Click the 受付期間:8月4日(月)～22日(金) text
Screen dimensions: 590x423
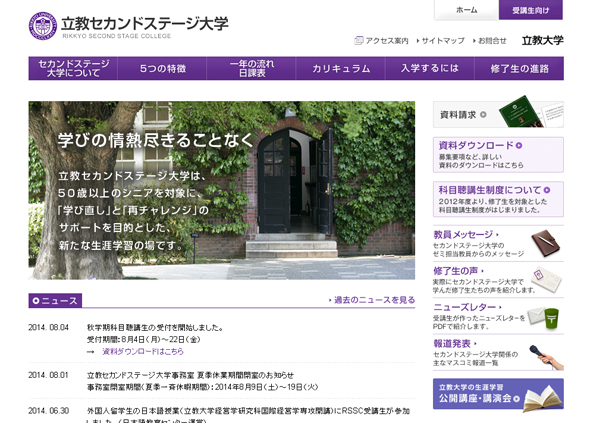pyautogui.click(x=143, y=340)
